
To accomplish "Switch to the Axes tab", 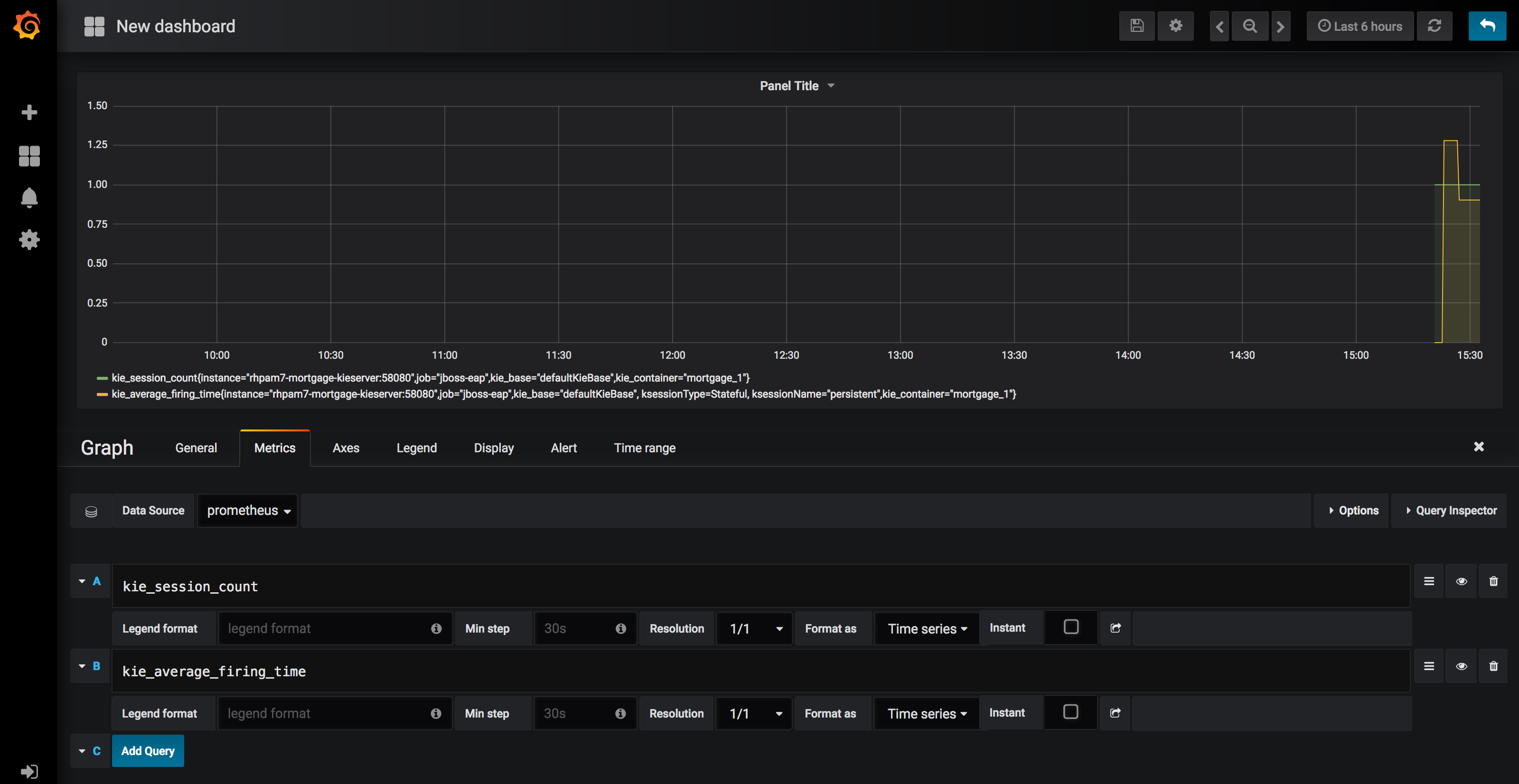I will 346,447.
